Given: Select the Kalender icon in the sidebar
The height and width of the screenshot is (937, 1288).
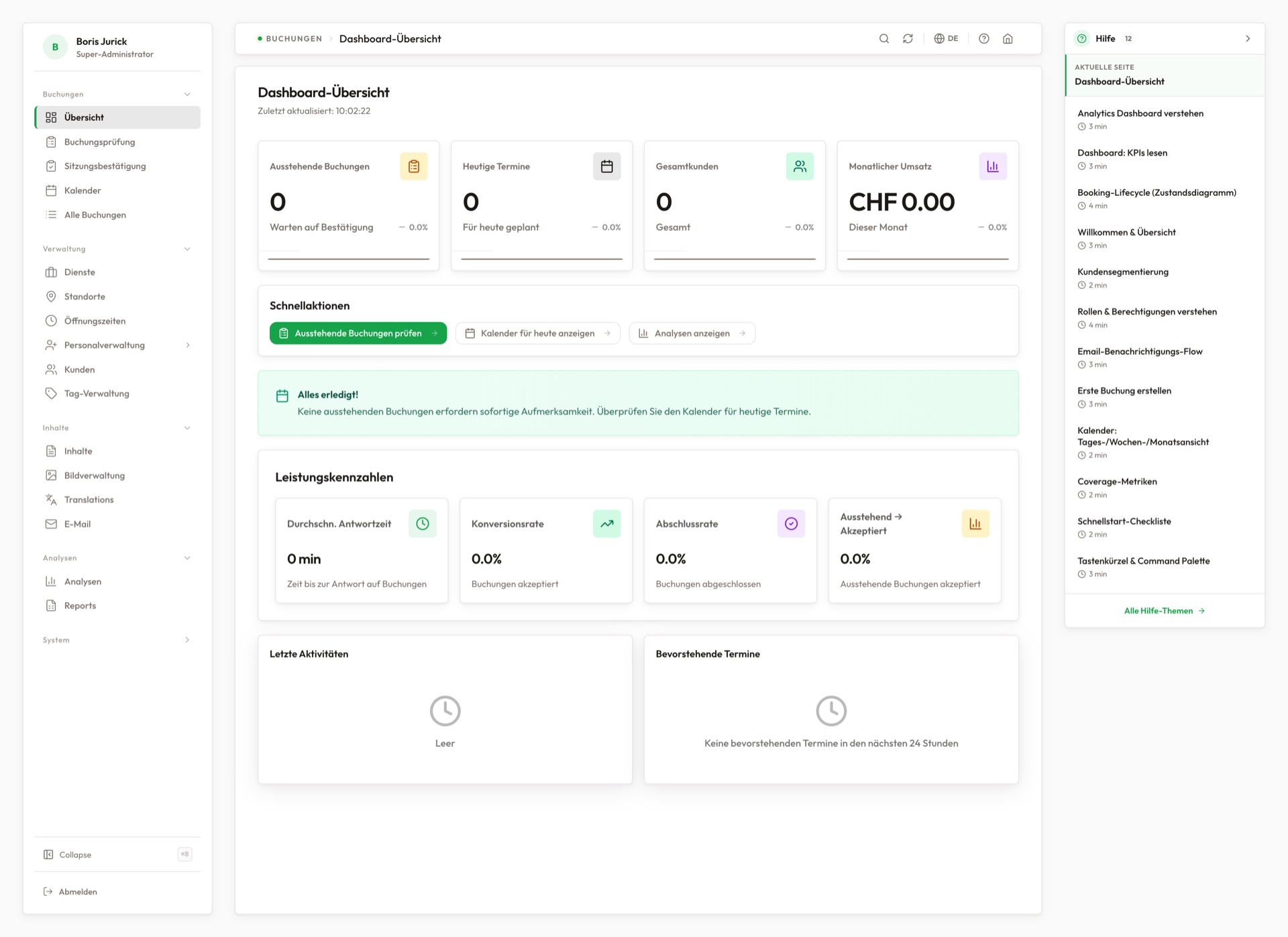Looking at the screenshot, I should point(52,190).
